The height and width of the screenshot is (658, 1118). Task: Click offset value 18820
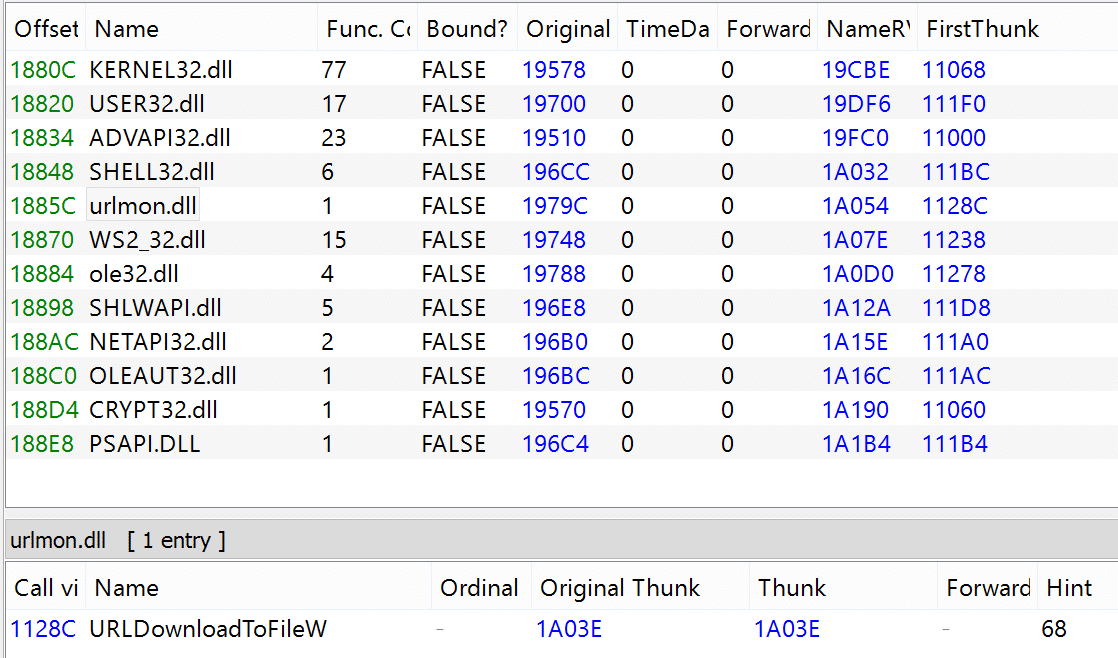[x=42, y=104]
